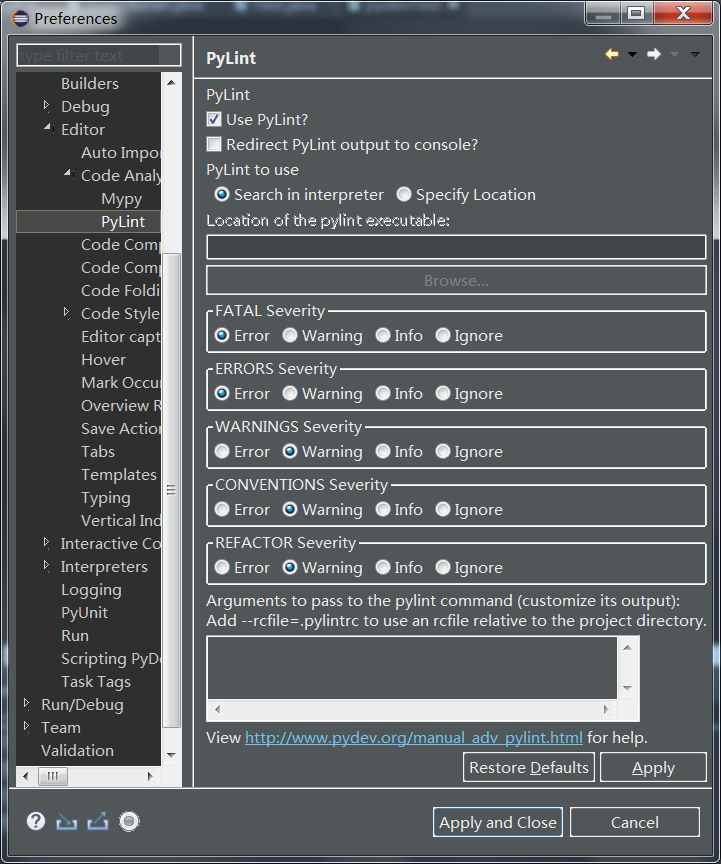Open the preferences view menu triangle
This screenshot has width=721, height=864.
(695, 54)
